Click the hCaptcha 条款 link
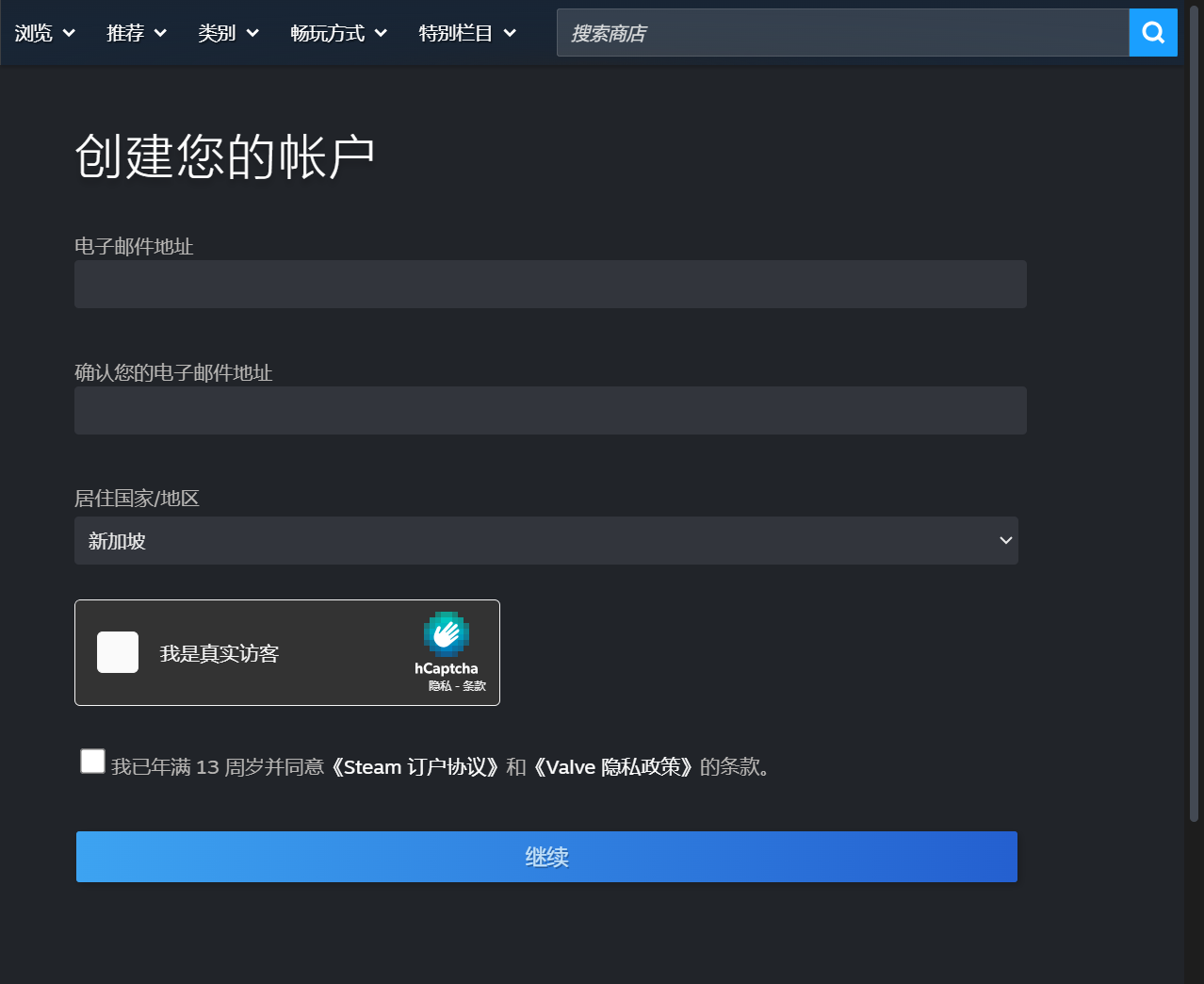The height and width of the screenshot is (984, 1204). (475, 686)
